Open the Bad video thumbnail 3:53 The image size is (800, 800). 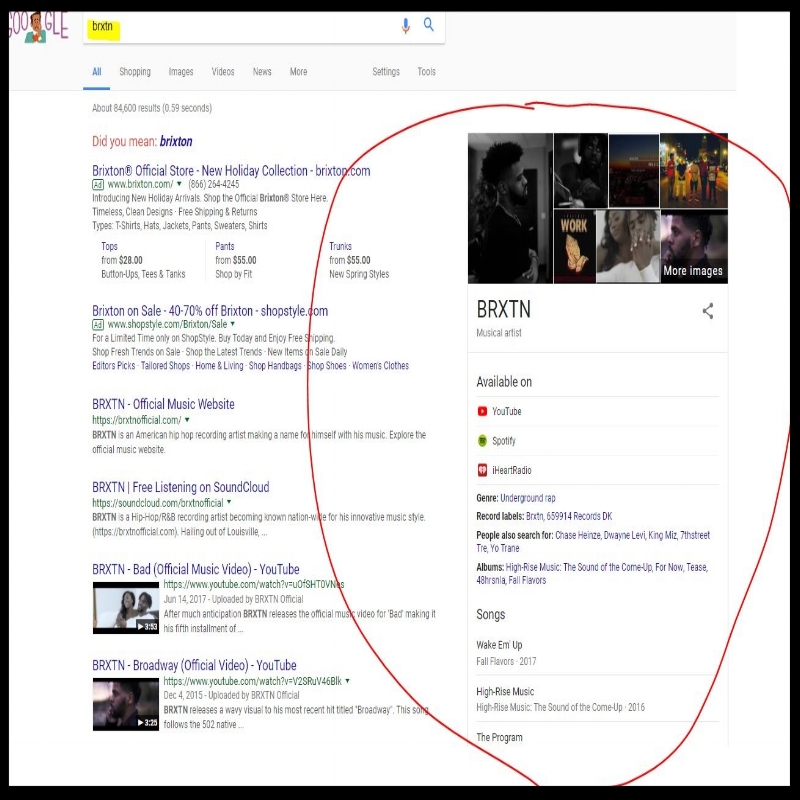point(126,608)
